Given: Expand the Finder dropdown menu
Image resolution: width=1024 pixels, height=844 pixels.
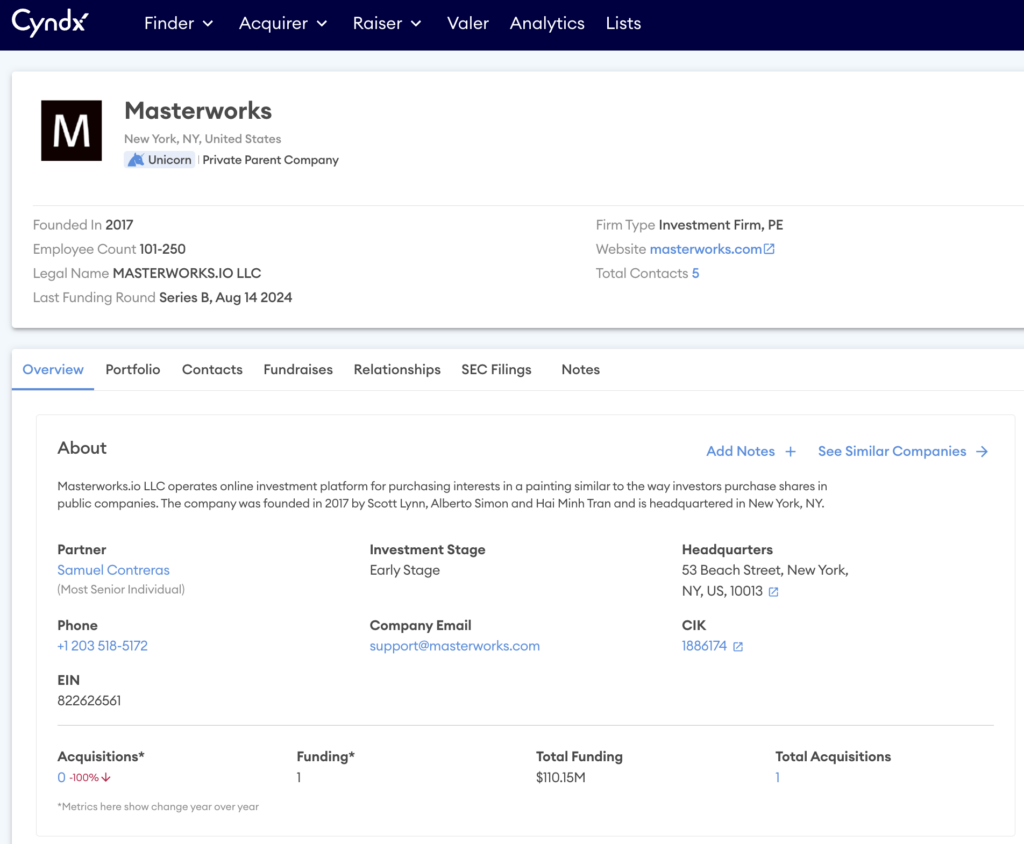Looking at the screenshot, I should (x=178, y=24).
